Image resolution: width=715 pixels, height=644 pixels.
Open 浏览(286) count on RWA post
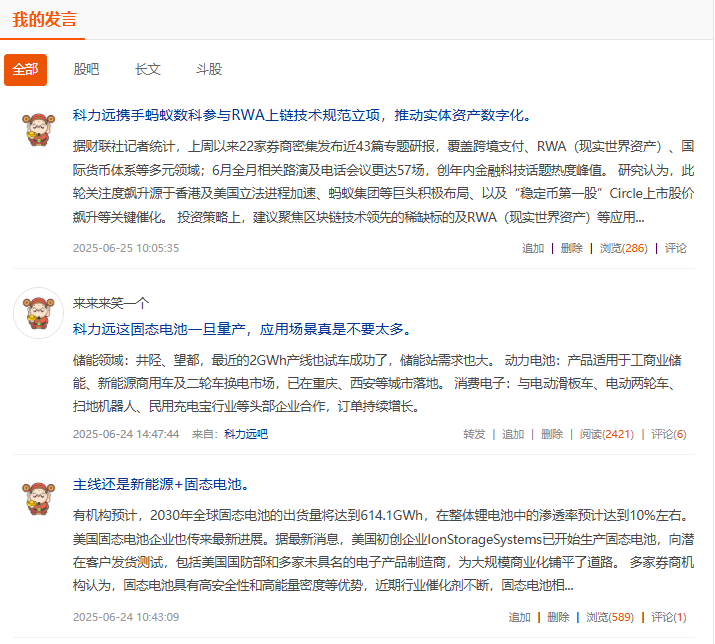[623, 249]
